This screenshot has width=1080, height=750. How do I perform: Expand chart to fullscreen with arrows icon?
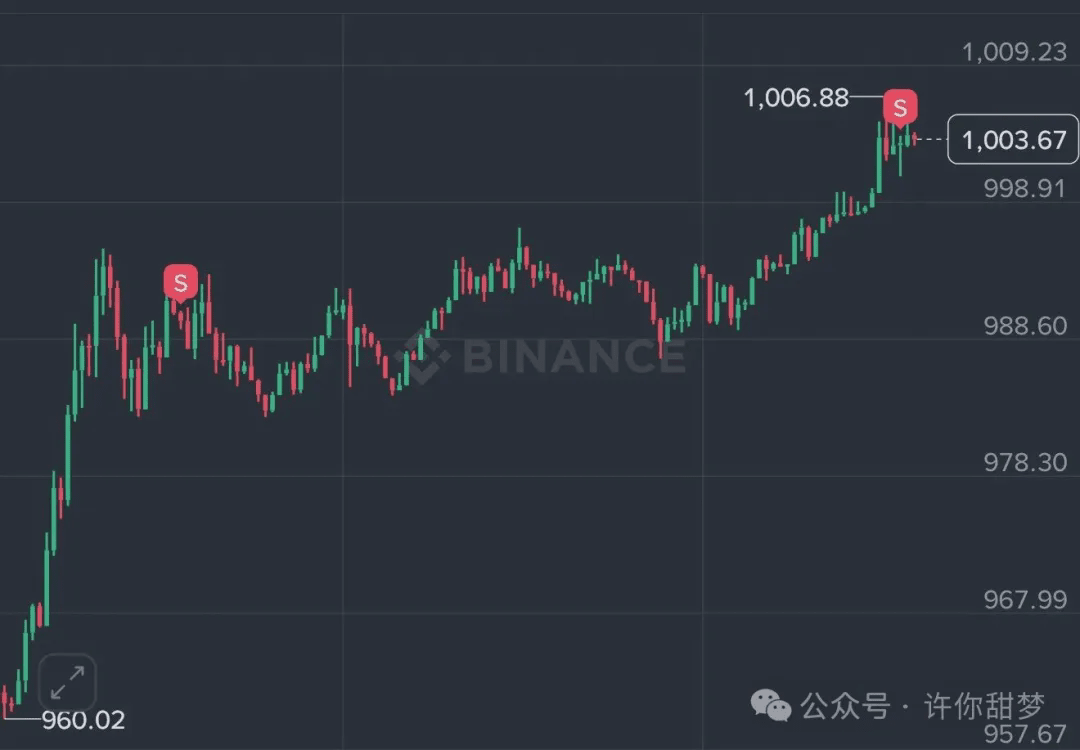pos(68,682)
